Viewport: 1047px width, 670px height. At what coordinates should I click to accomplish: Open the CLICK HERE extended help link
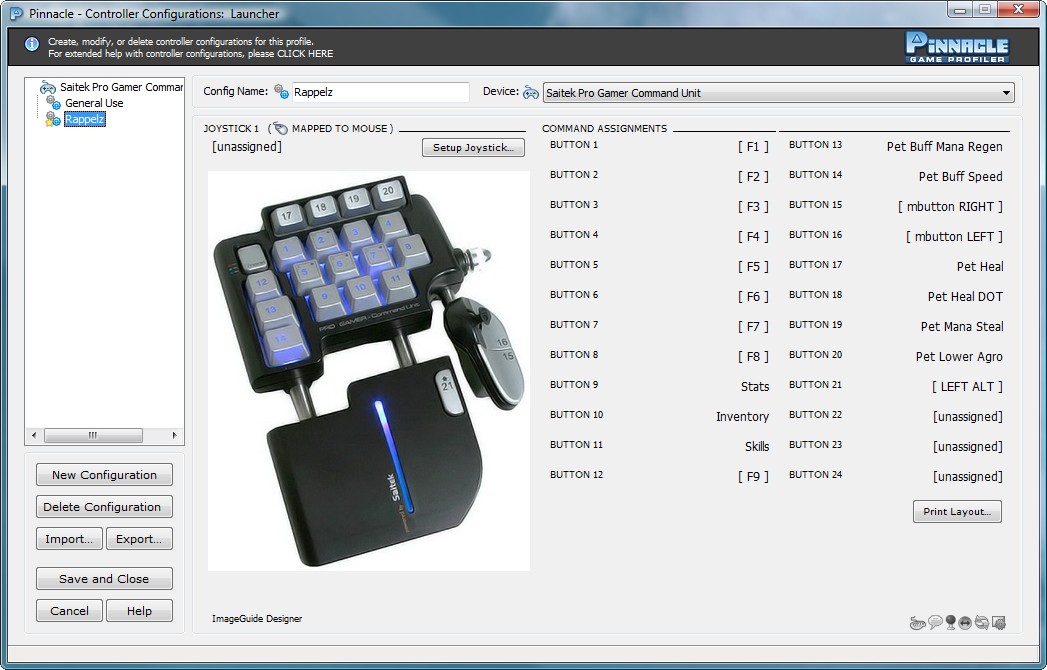pos(305,53)
